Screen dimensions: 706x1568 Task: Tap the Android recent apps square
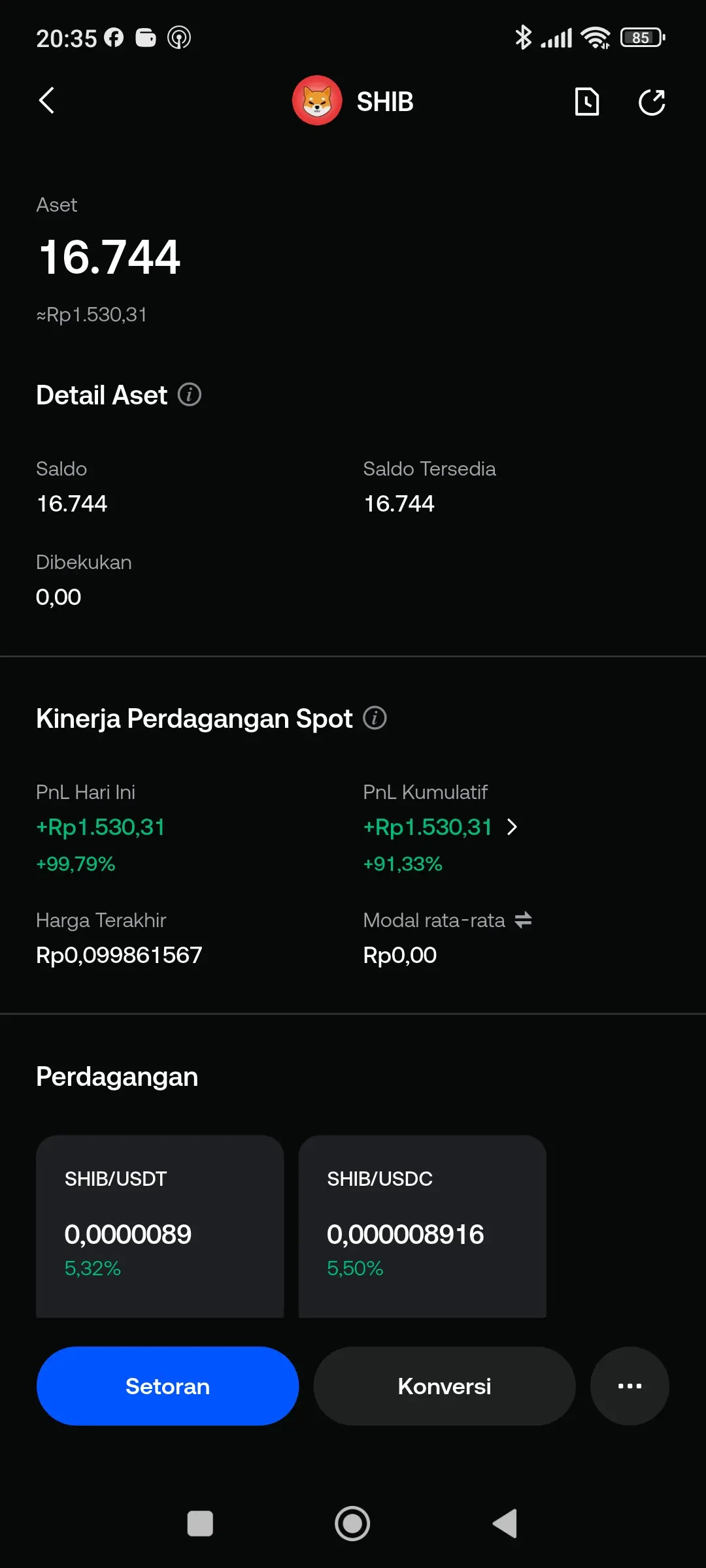pos(200,1524)
